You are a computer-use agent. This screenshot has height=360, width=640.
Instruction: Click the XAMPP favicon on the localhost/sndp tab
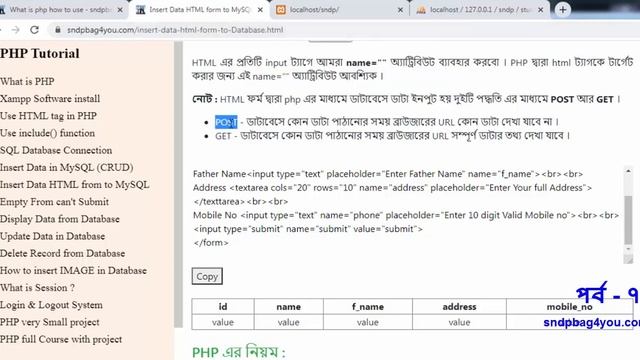pos(280,10)
